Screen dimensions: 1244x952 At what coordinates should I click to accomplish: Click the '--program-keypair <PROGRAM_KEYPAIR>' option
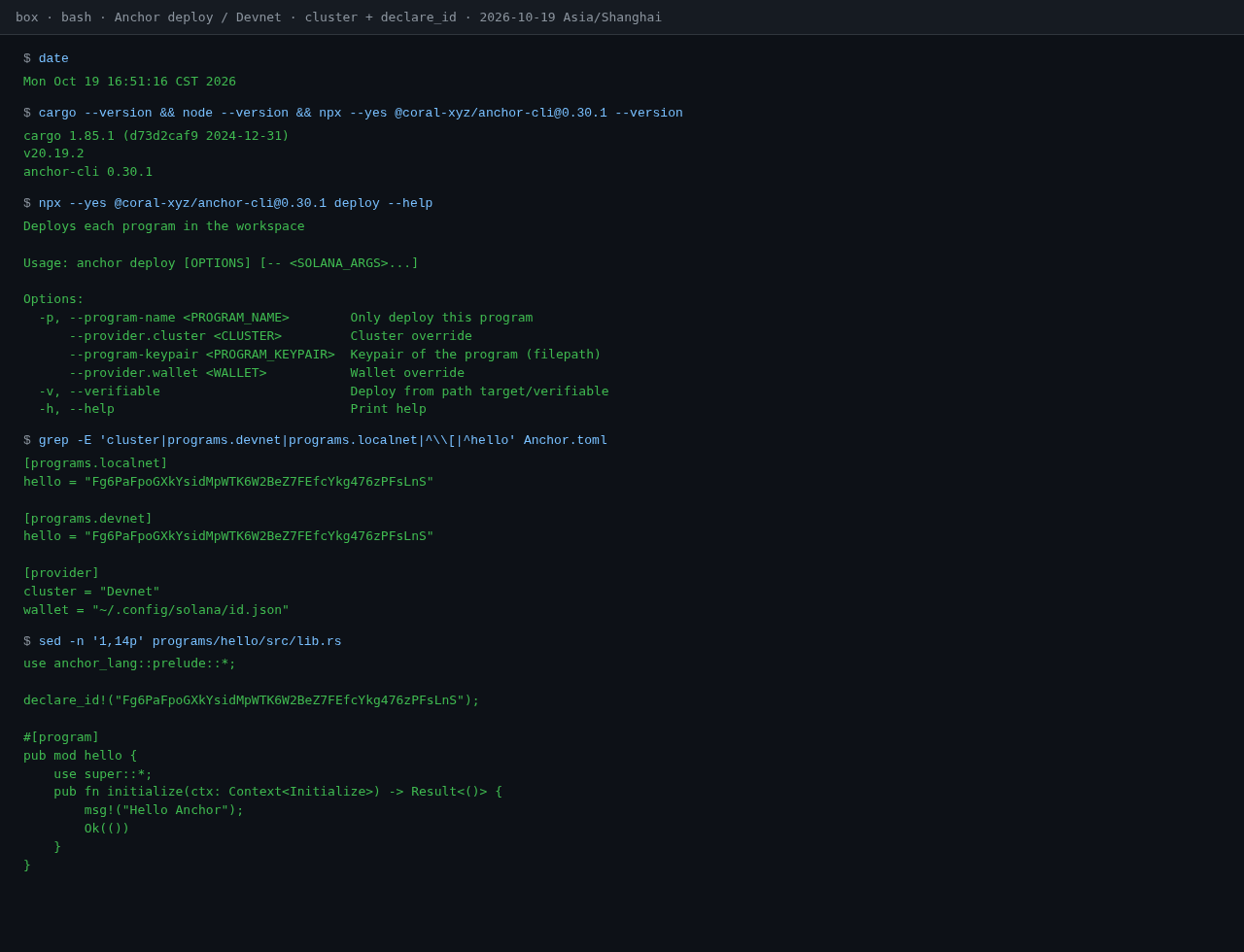click(202, 355)
